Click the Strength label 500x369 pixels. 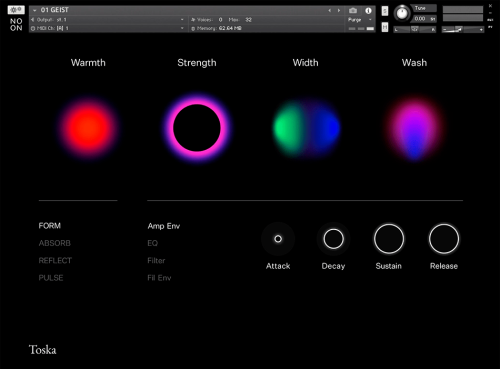coord(197,63)
